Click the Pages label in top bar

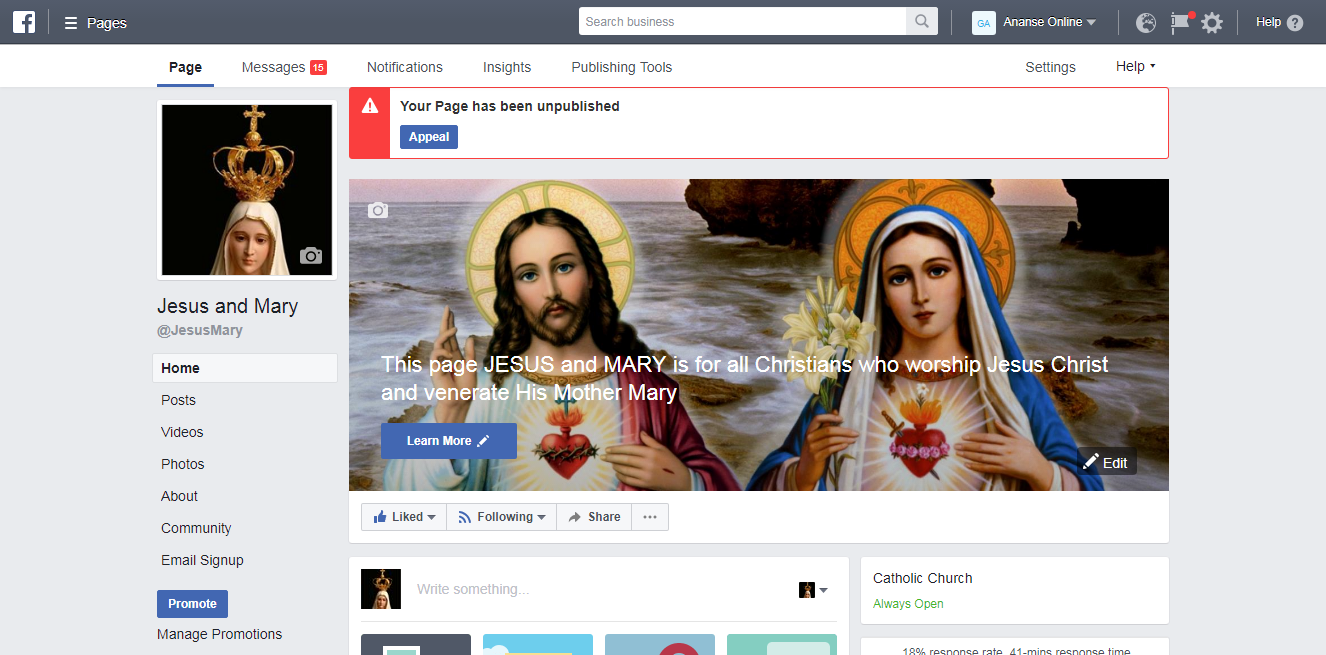click(107, 23)
